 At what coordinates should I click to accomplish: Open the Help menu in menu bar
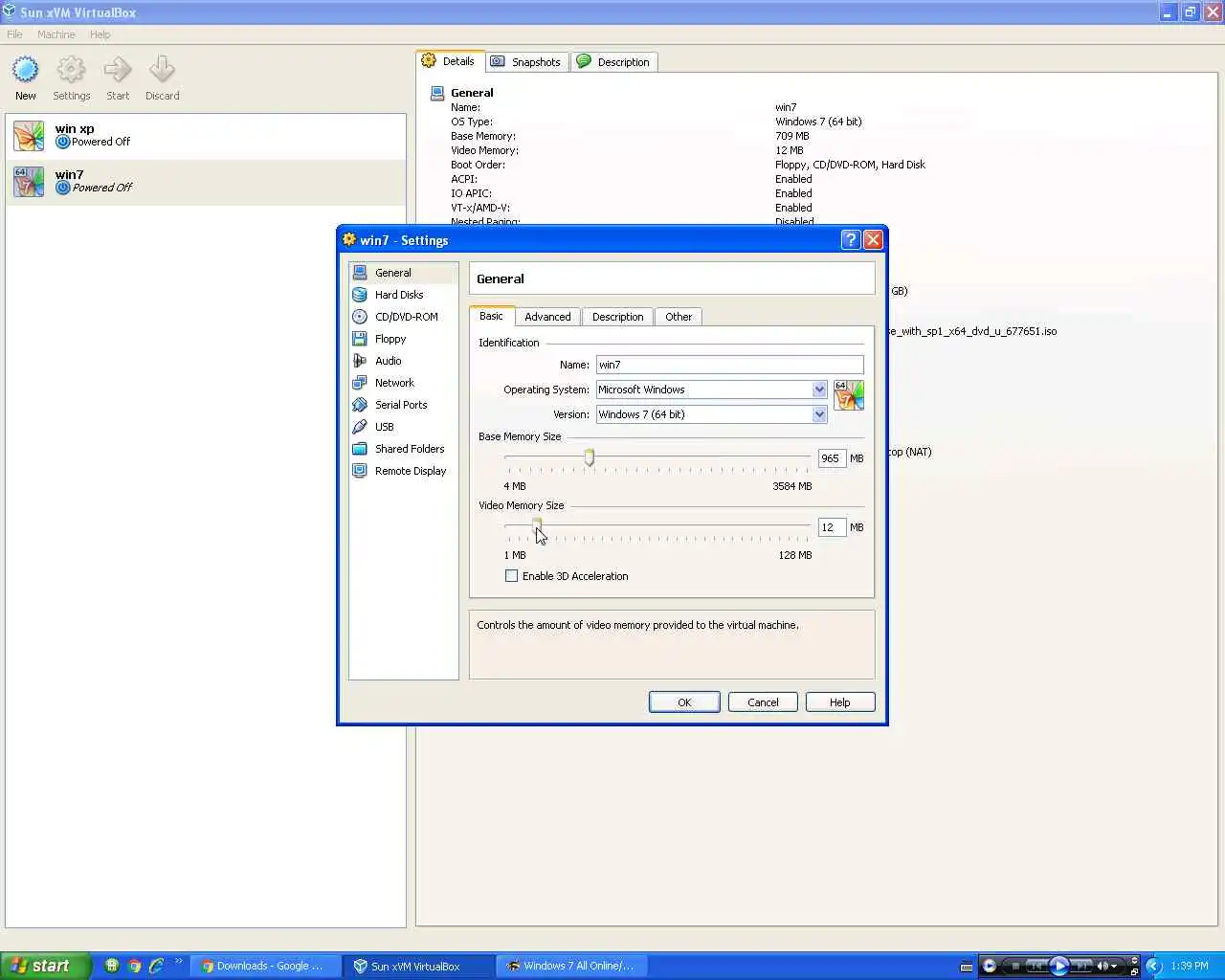pos(100,34)
